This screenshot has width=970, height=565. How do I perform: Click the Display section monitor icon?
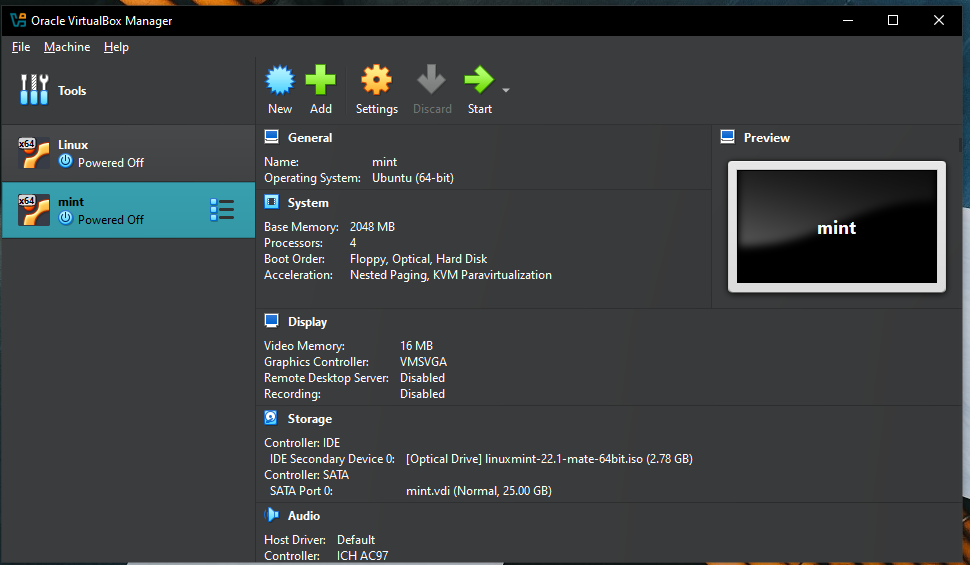tap(271, 321)
